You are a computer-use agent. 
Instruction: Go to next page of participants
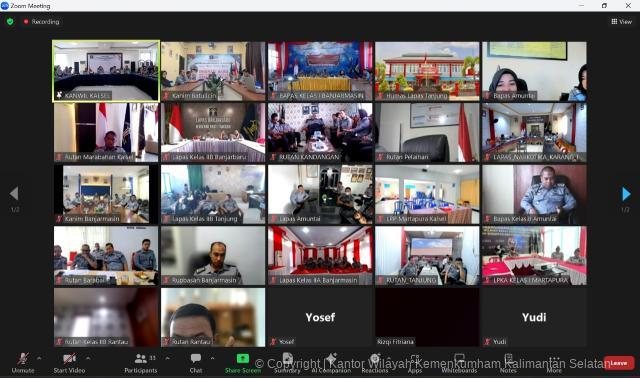626,194
